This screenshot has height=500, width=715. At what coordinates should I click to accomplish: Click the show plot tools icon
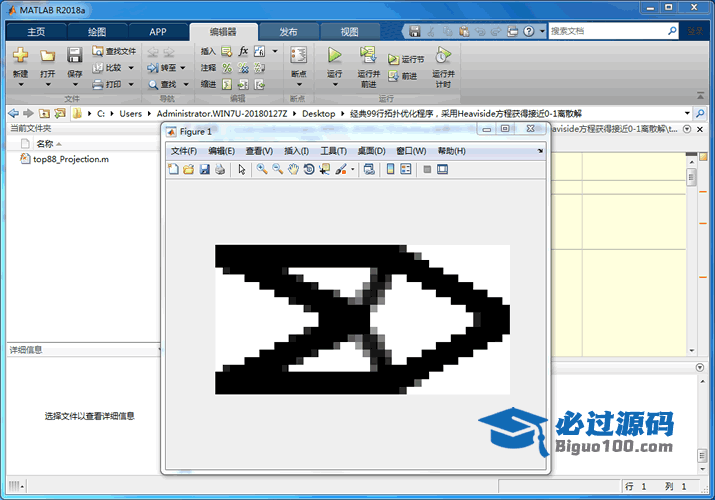point(442,170)
